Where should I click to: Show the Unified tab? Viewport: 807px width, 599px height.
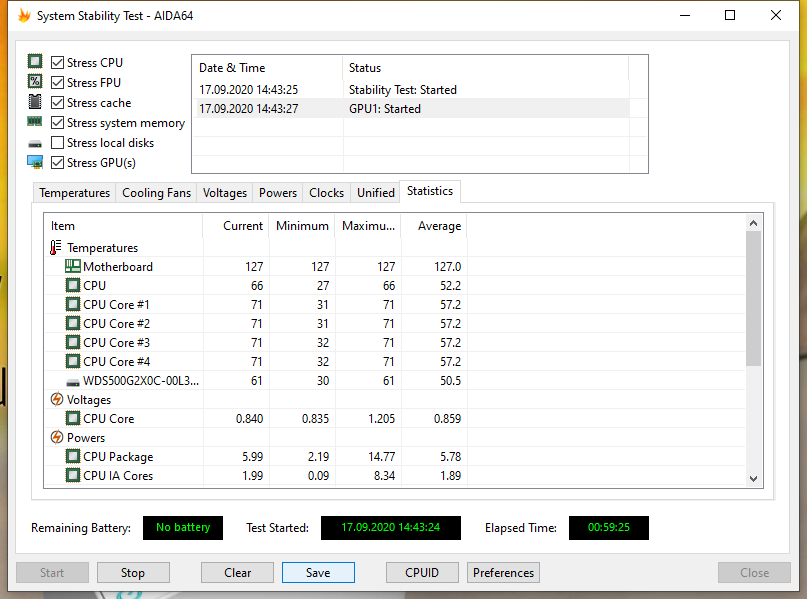pyautogui.click(x=376, y=193)
